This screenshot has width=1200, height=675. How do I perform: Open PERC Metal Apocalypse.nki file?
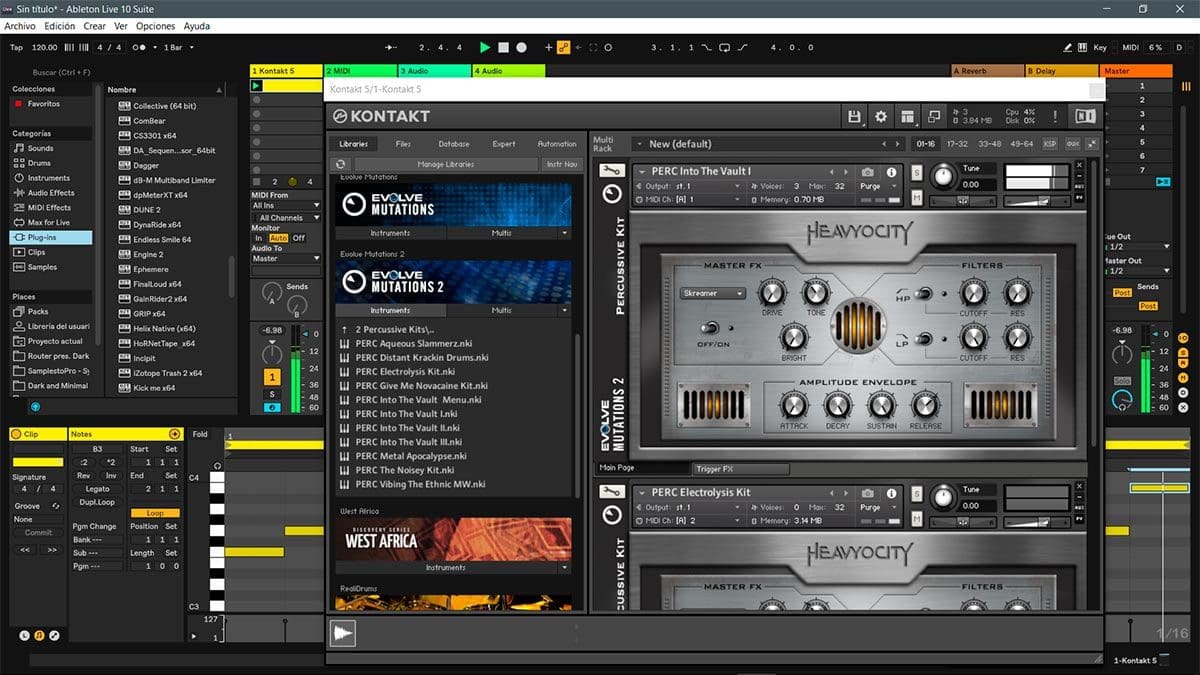(410, 456)
